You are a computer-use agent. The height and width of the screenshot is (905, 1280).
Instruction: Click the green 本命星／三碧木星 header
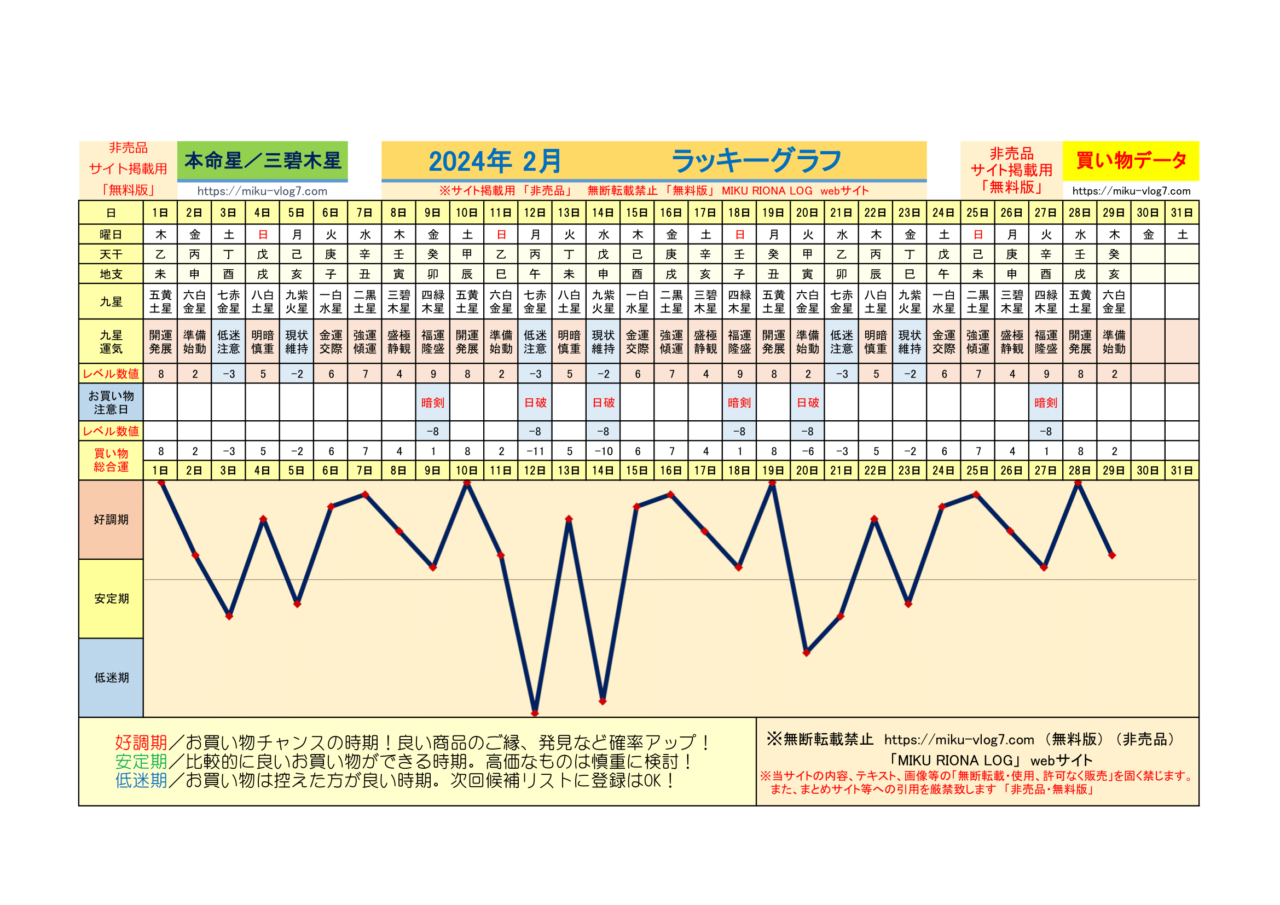[263, 160]
